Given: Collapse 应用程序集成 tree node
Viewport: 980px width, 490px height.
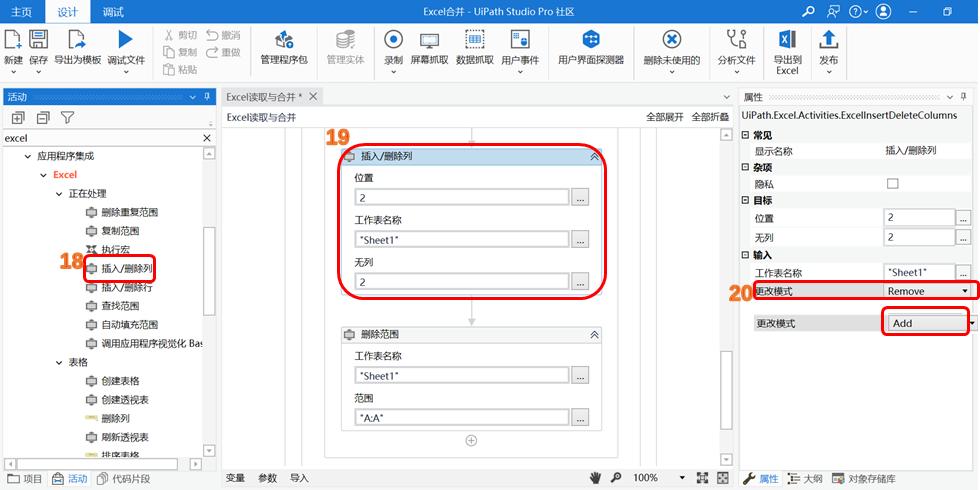Looking at the screenshot, I should tap(28, 156).
